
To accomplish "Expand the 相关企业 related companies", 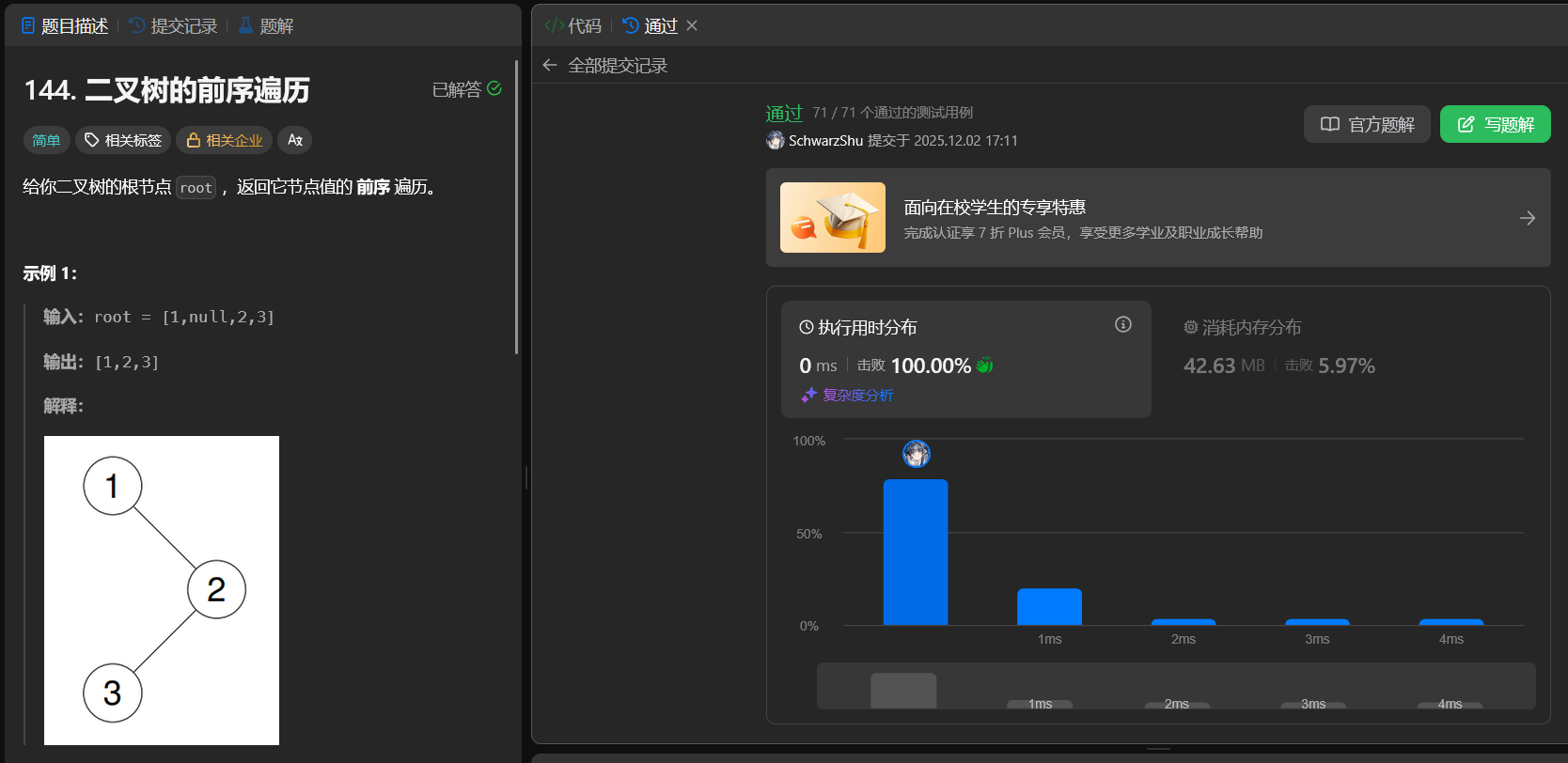I will pos(225,140).
